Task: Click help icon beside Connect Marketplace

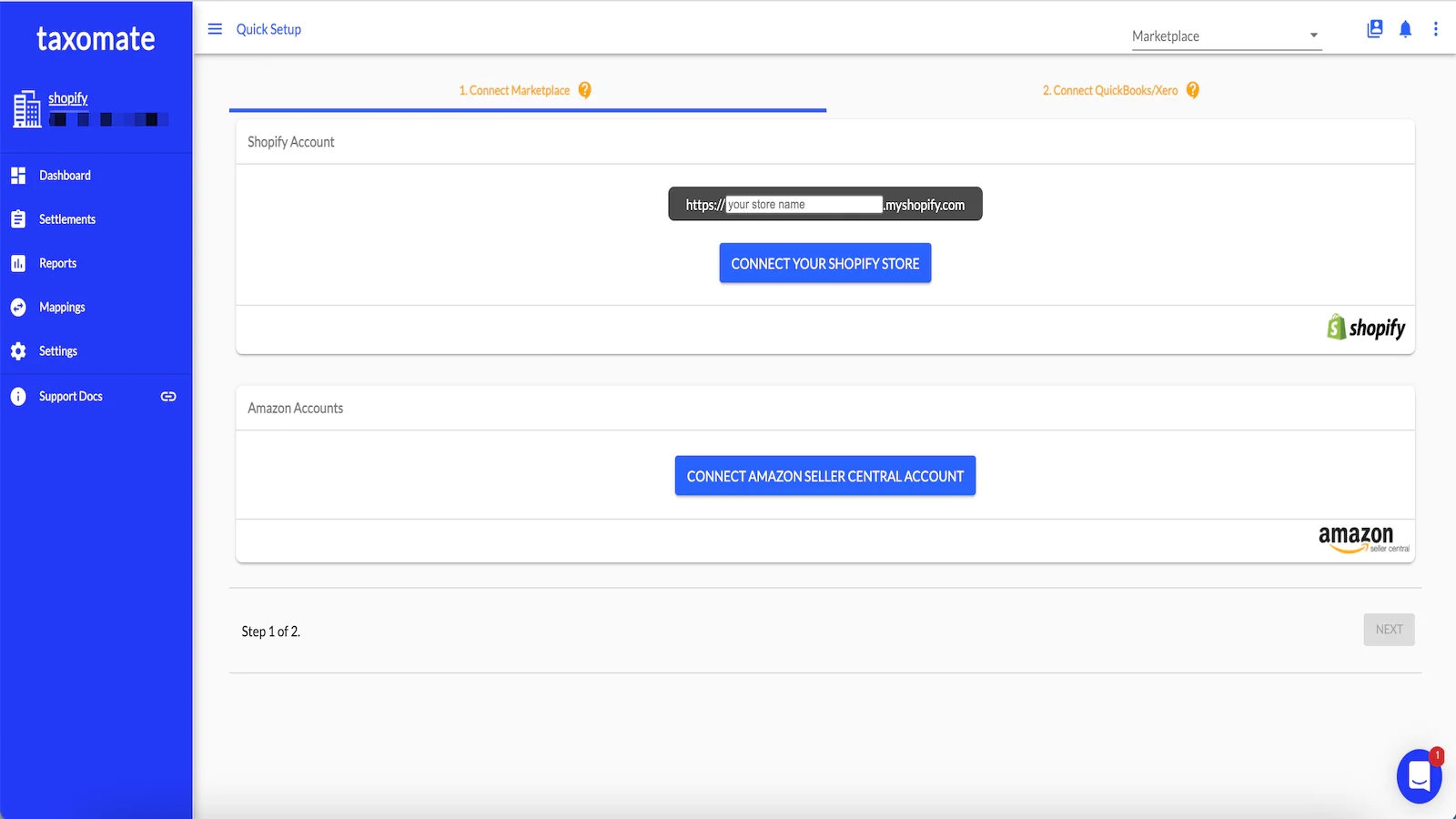Action: pyautogui.click(x=585, y=90)
